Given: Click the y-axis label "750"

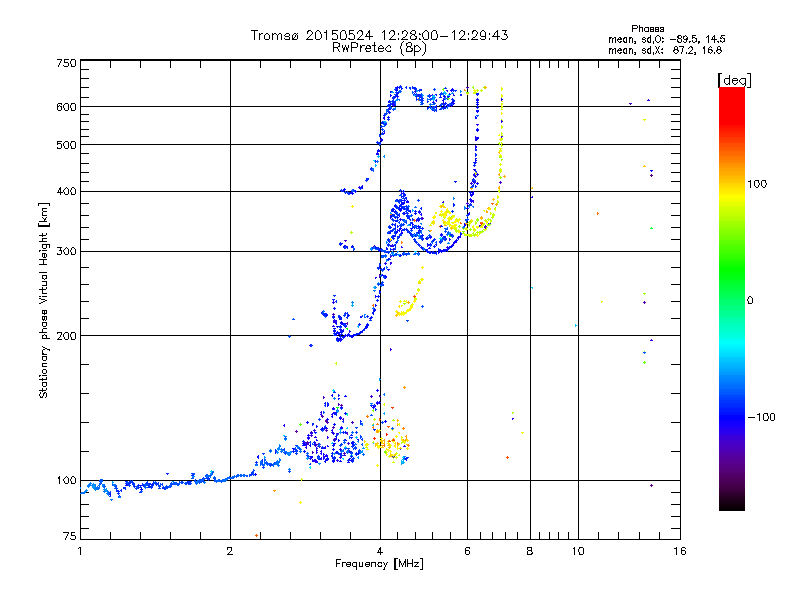Looking at the screenshot, I should point(66,63).
